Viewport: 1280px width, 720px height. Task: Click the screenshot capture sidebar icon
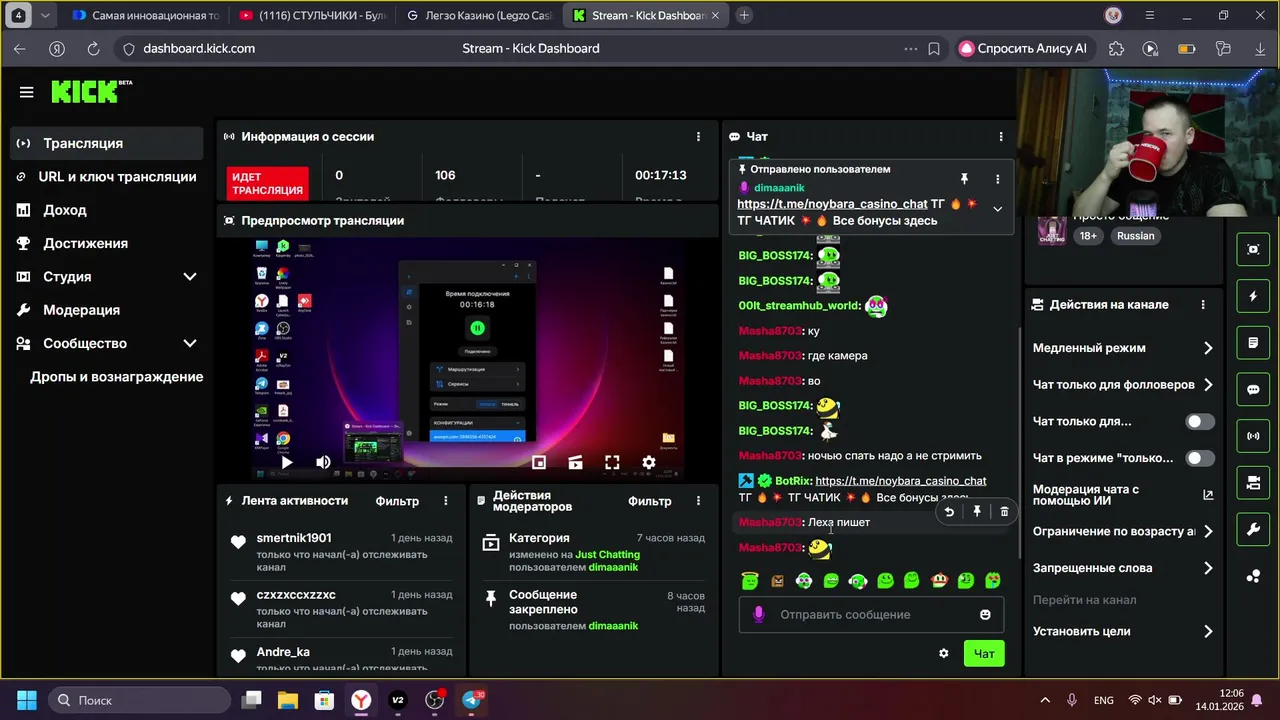pyautogui.click(x=1253, y=249)
